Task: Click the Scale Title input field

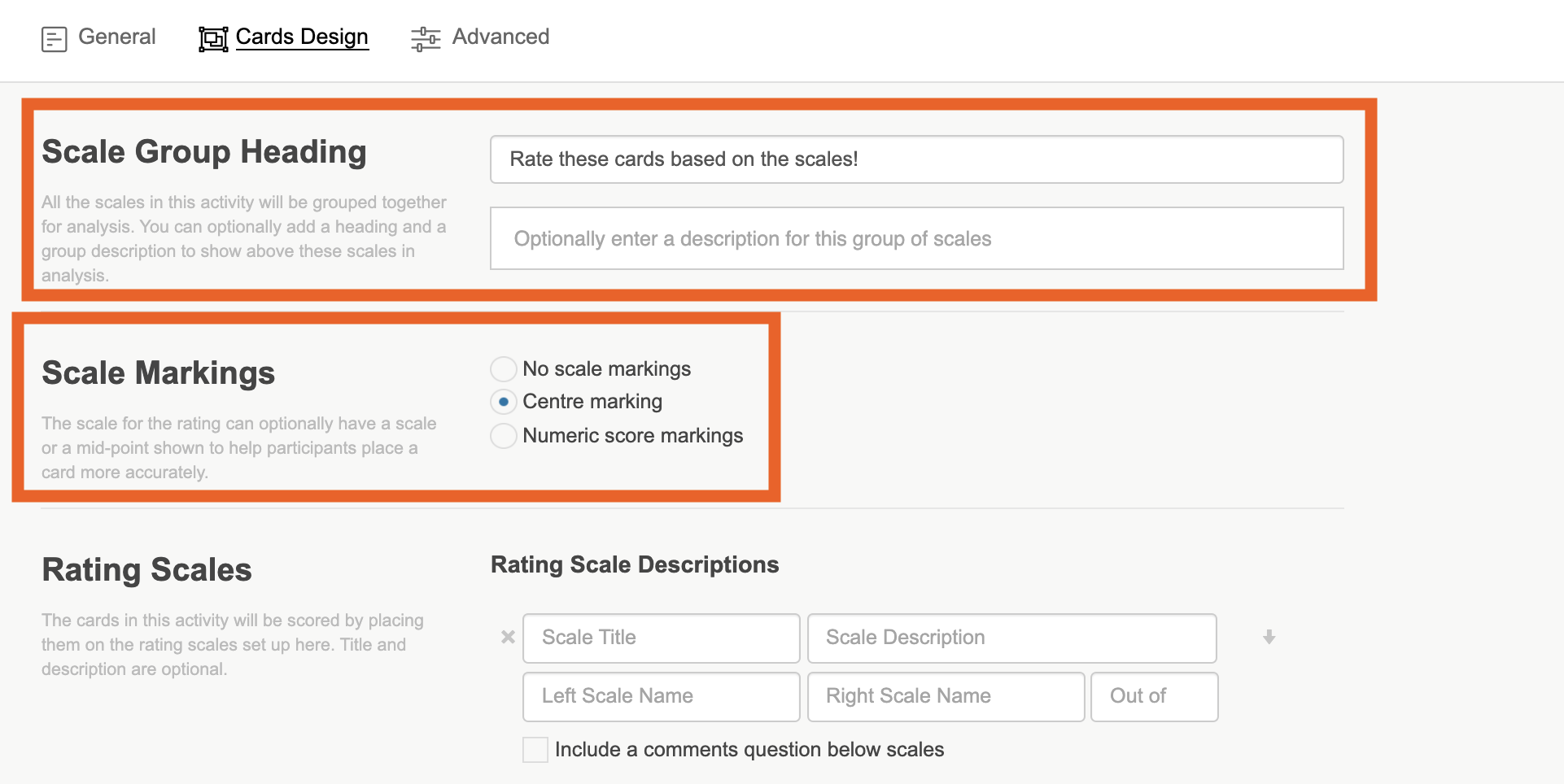Action: pos(661,638)
